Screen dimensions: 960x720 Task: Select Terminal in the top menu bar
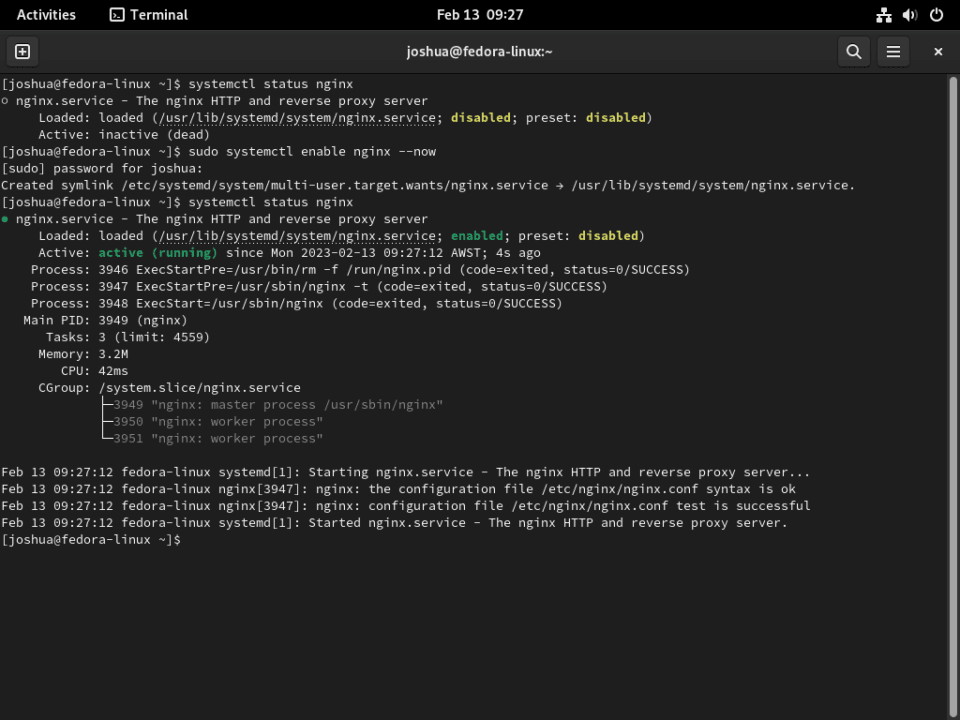click(x=148, y=14)
